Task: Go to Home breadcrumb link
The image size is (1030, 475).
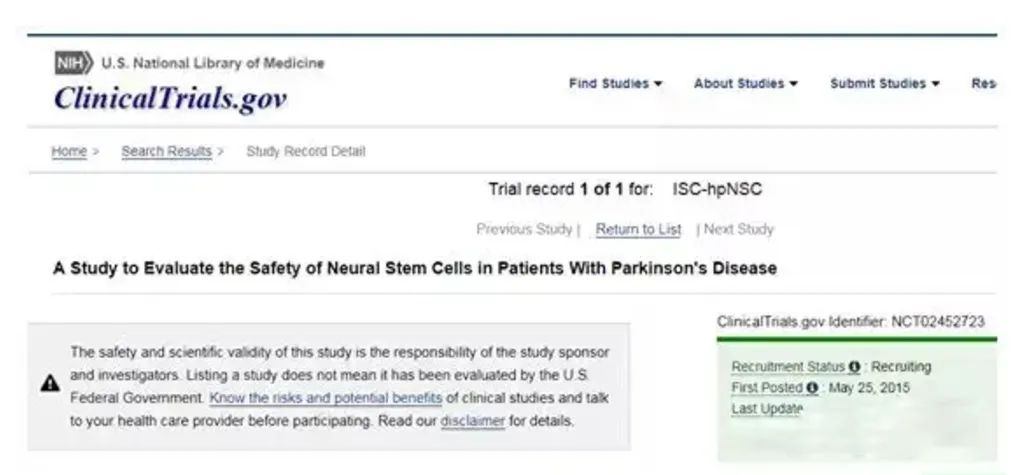Action: (69, 152)
